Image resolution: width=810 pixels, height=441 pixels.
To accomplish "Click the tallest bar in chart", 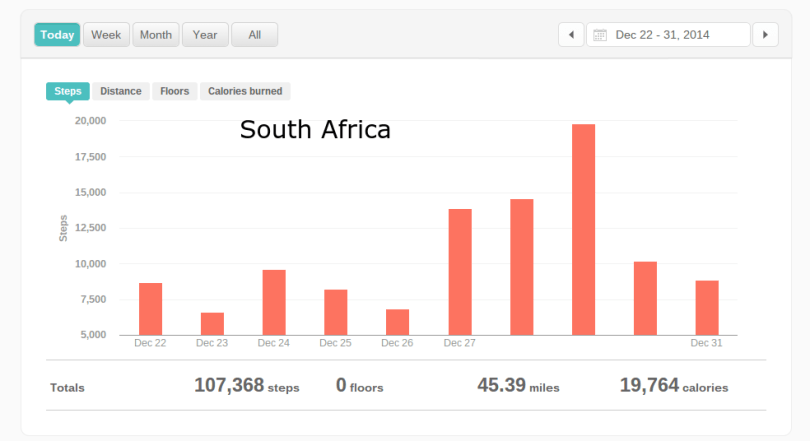I will (x=583, y=230).
